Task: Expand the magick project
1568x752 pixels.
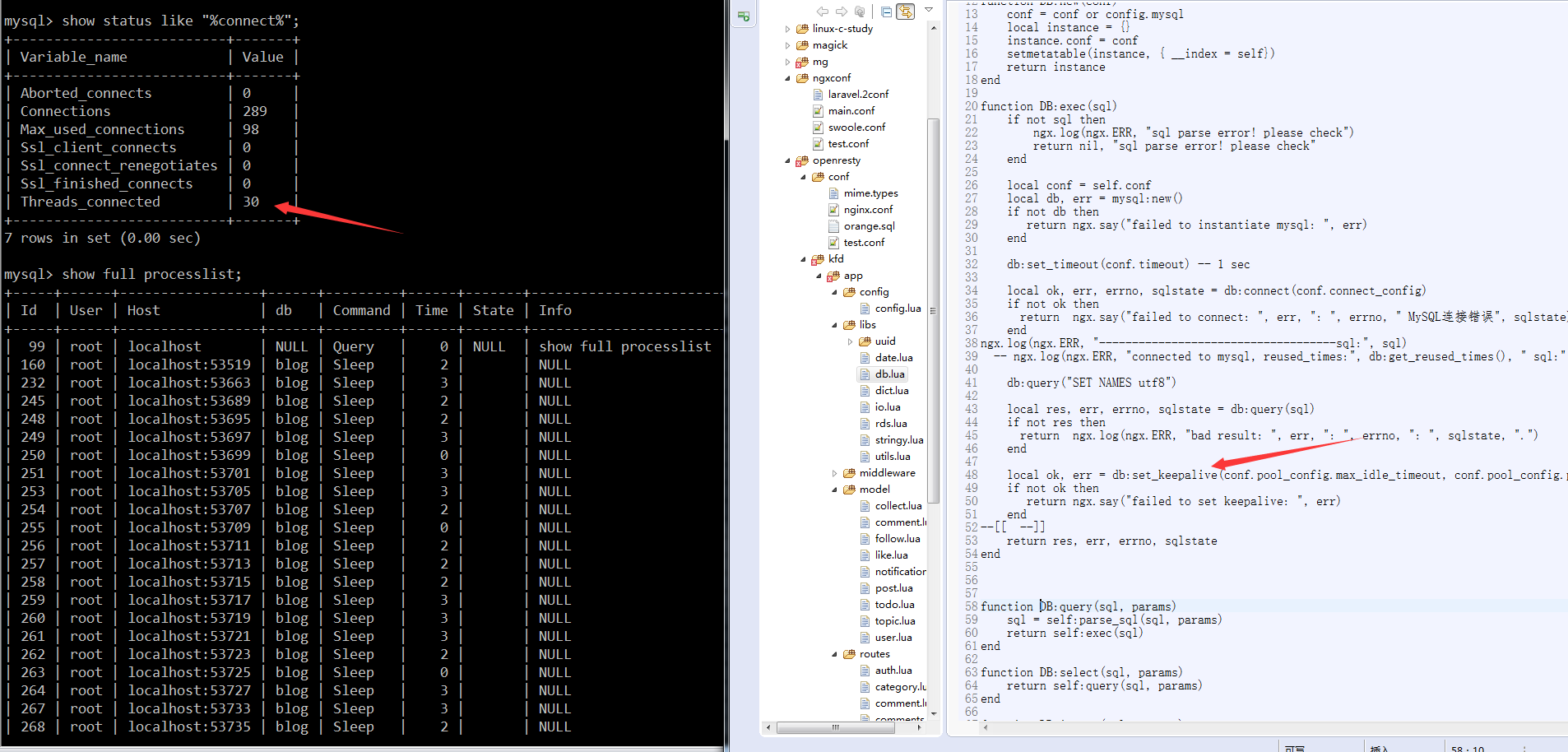Action: (788, 45)
